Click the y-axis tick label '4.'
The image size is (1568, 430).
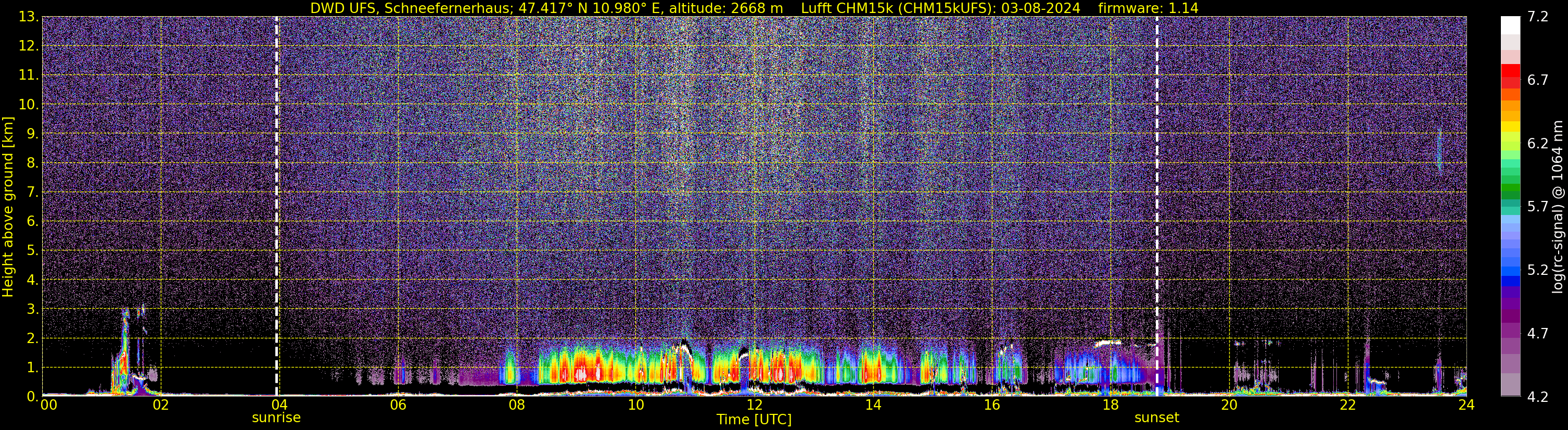coord(33,280)
